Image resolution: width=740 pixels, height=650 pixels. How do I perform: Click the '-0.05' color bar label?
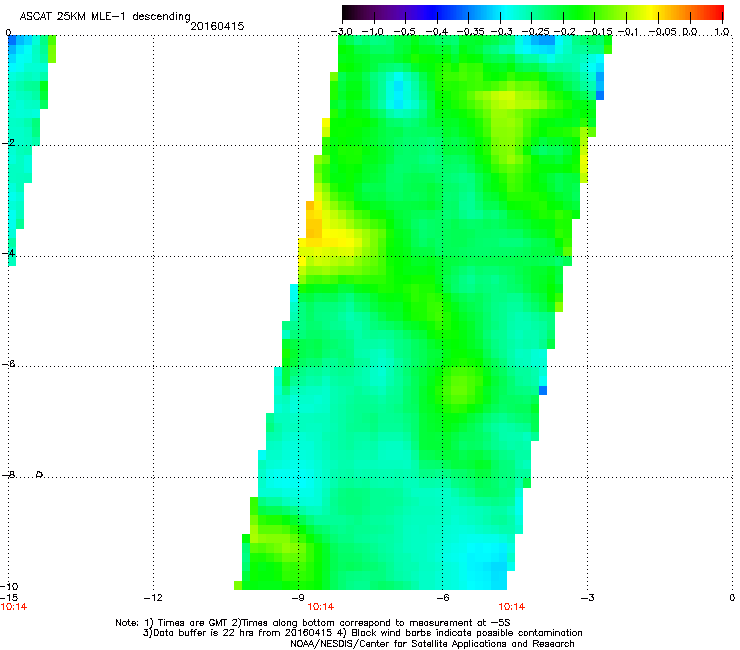(x=663, y=32)
